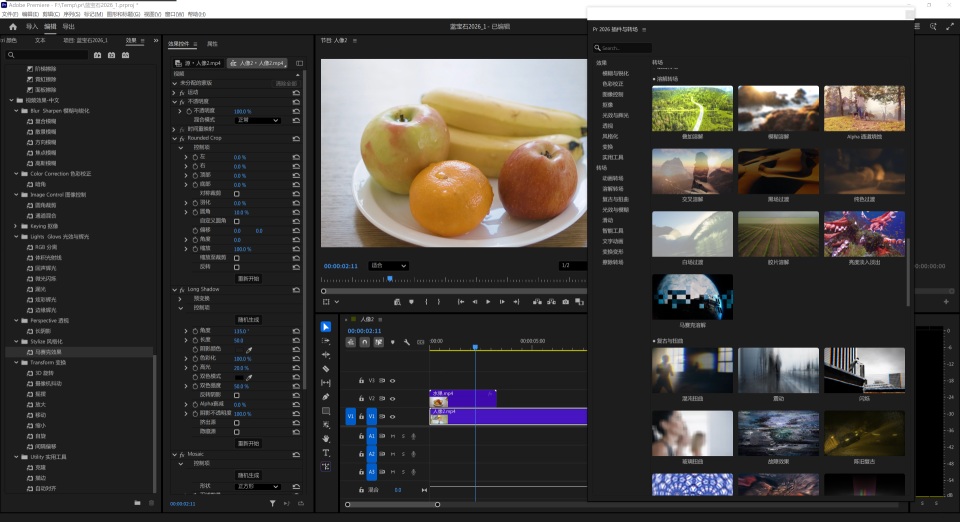Select the Type text tool
Screen dimensions: 960x522
pyautogui.click(x=326, y=452)
